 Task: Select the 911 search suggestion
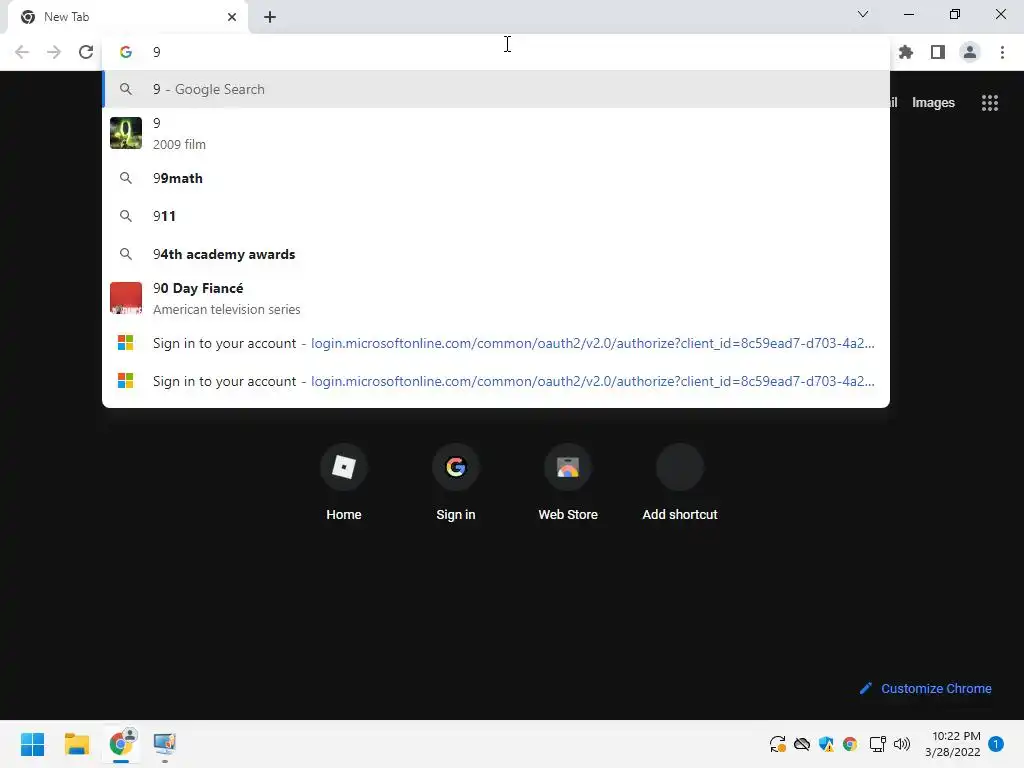pos(496,216)
